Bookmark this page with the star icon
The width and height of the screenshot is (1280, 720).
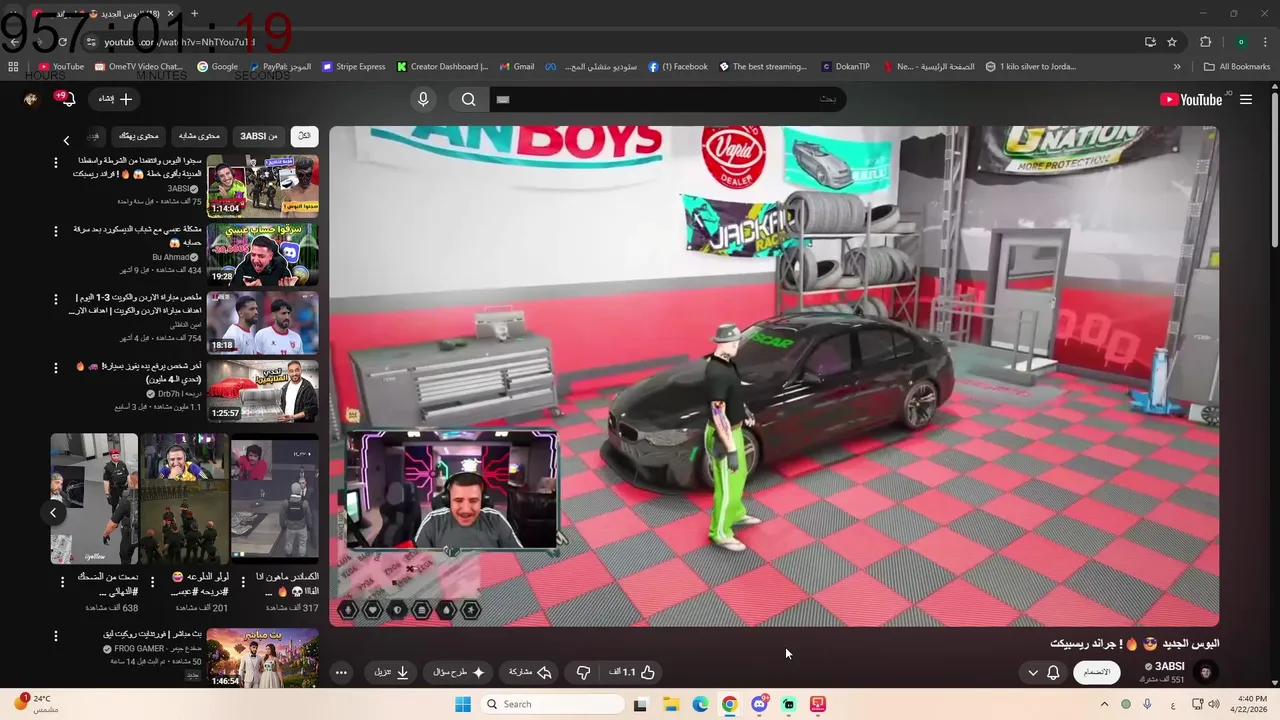(1172, 42)
